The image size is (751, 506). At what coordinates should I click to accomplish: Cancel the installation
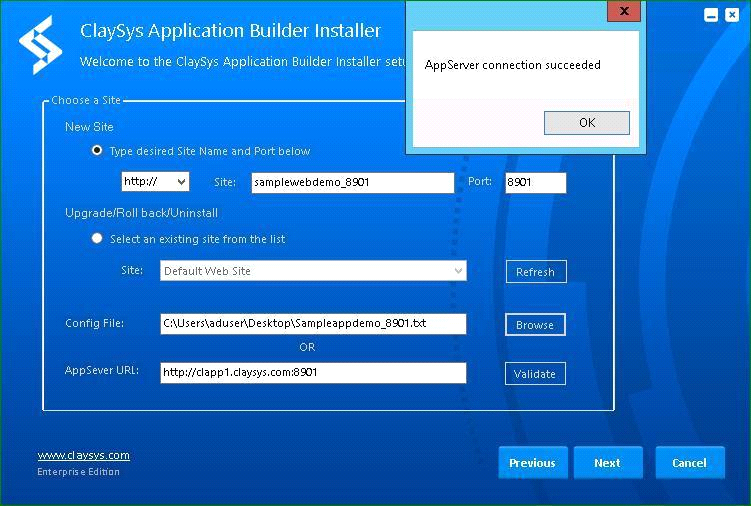click(x=690, y=463)
